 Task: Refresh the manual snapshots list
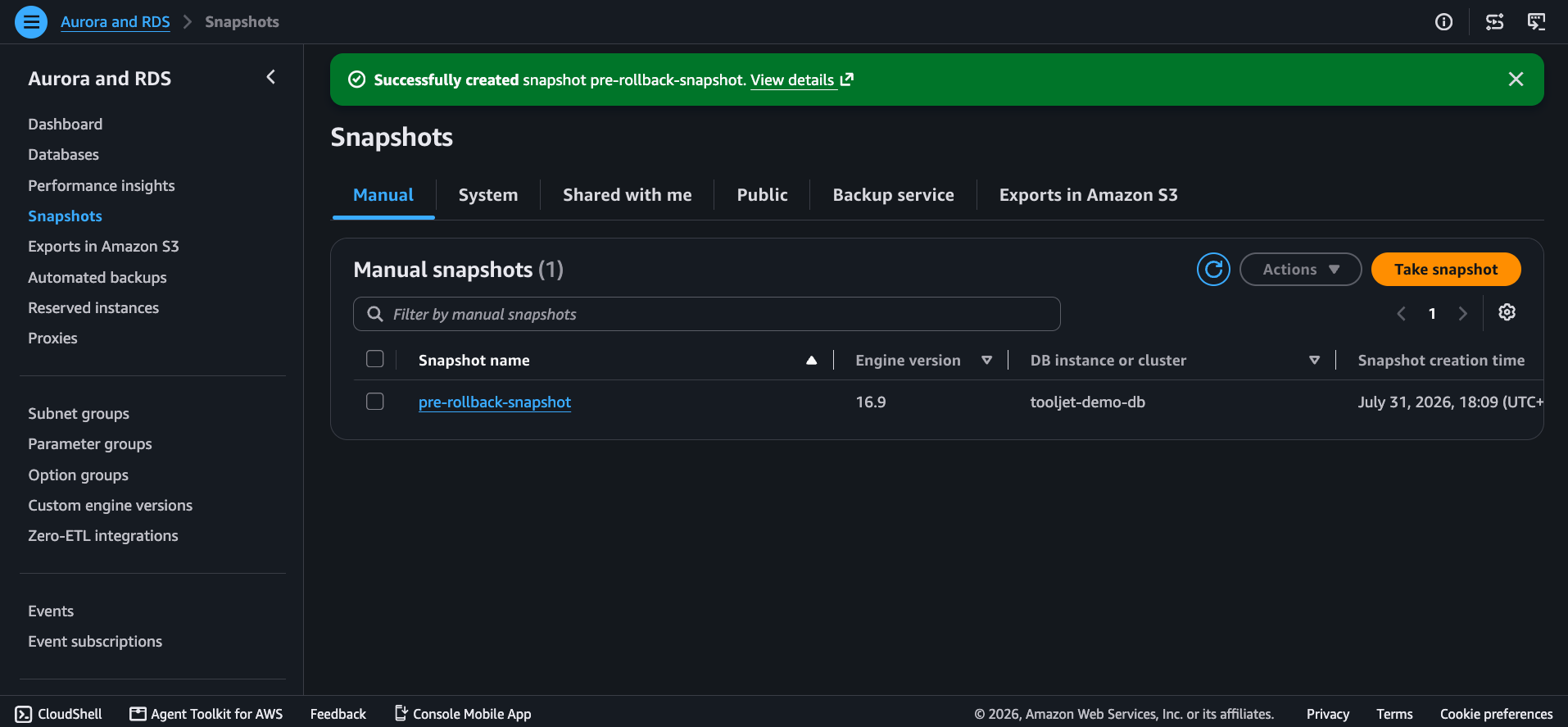point(1213,269)
